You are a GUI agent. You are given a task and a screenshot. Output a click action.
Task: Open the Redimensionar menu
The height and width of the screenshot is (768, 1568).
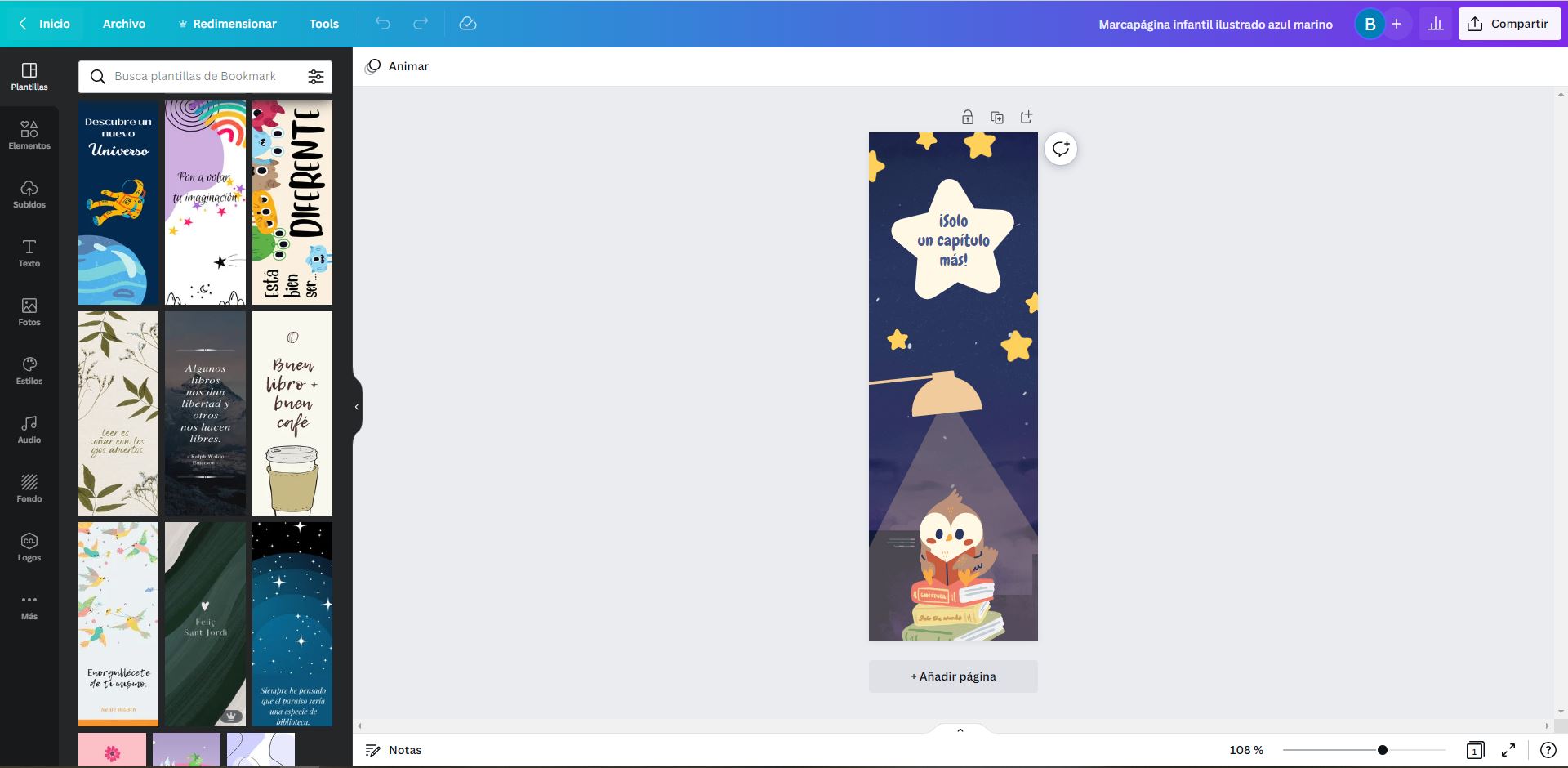pos(228,24)
